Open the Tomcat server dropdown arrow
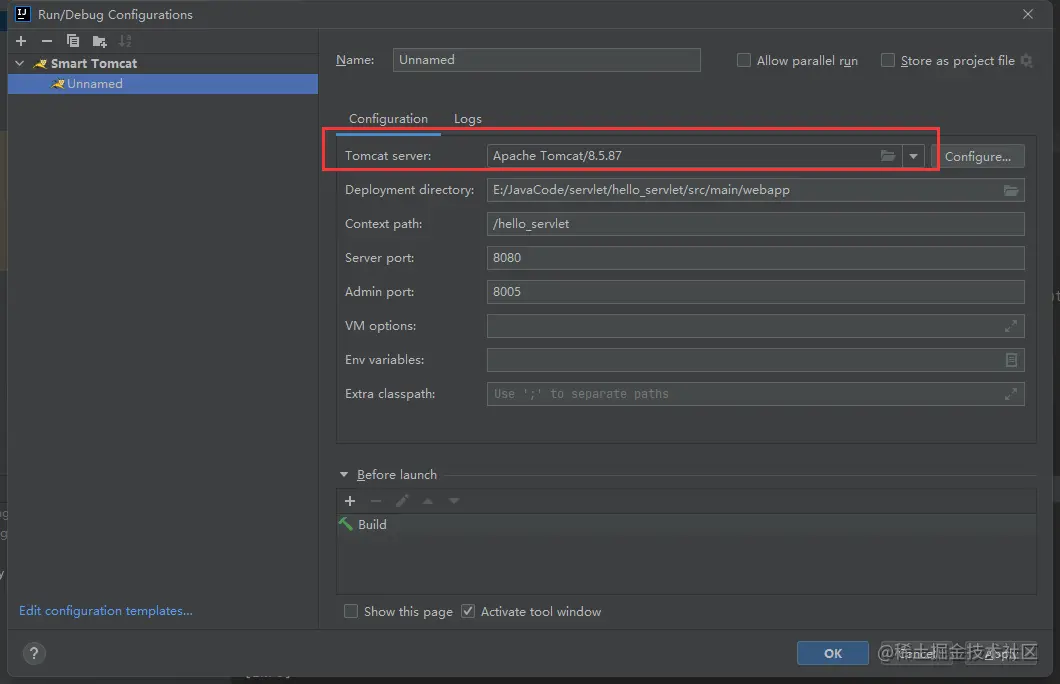Image resolution: width=1060 pixels, height=684 pixels. (913, 156)
